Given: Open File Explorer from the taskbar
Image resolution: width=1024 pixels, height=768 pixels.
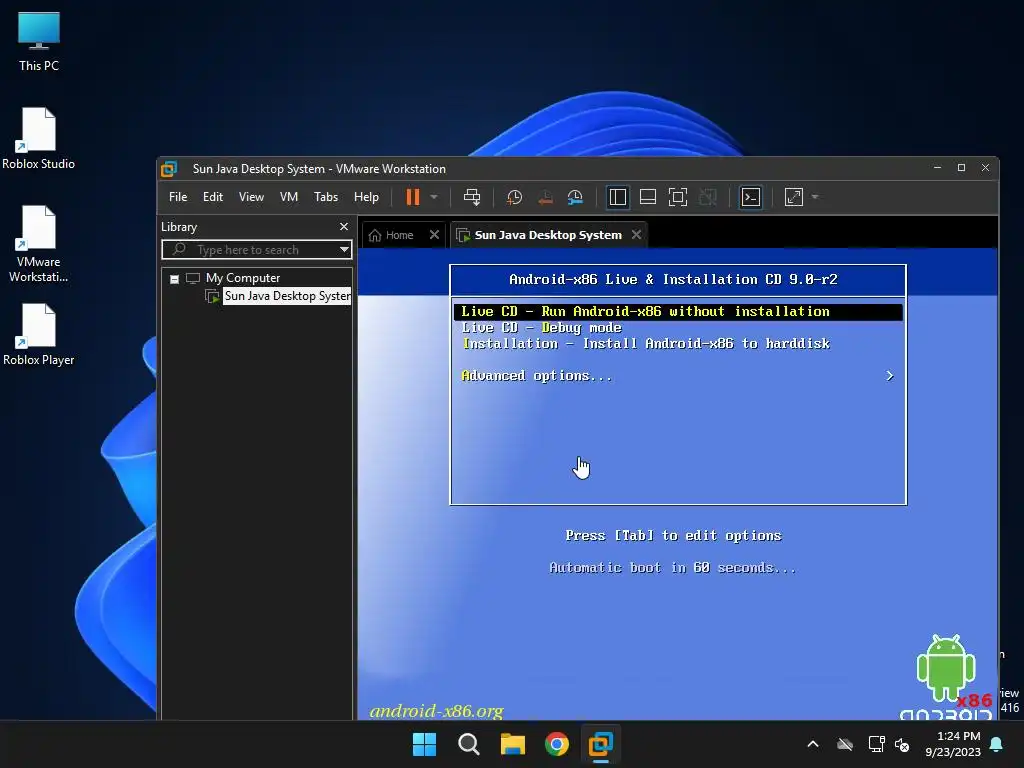Looking at the screenshot, I should (x=513, y=744).
